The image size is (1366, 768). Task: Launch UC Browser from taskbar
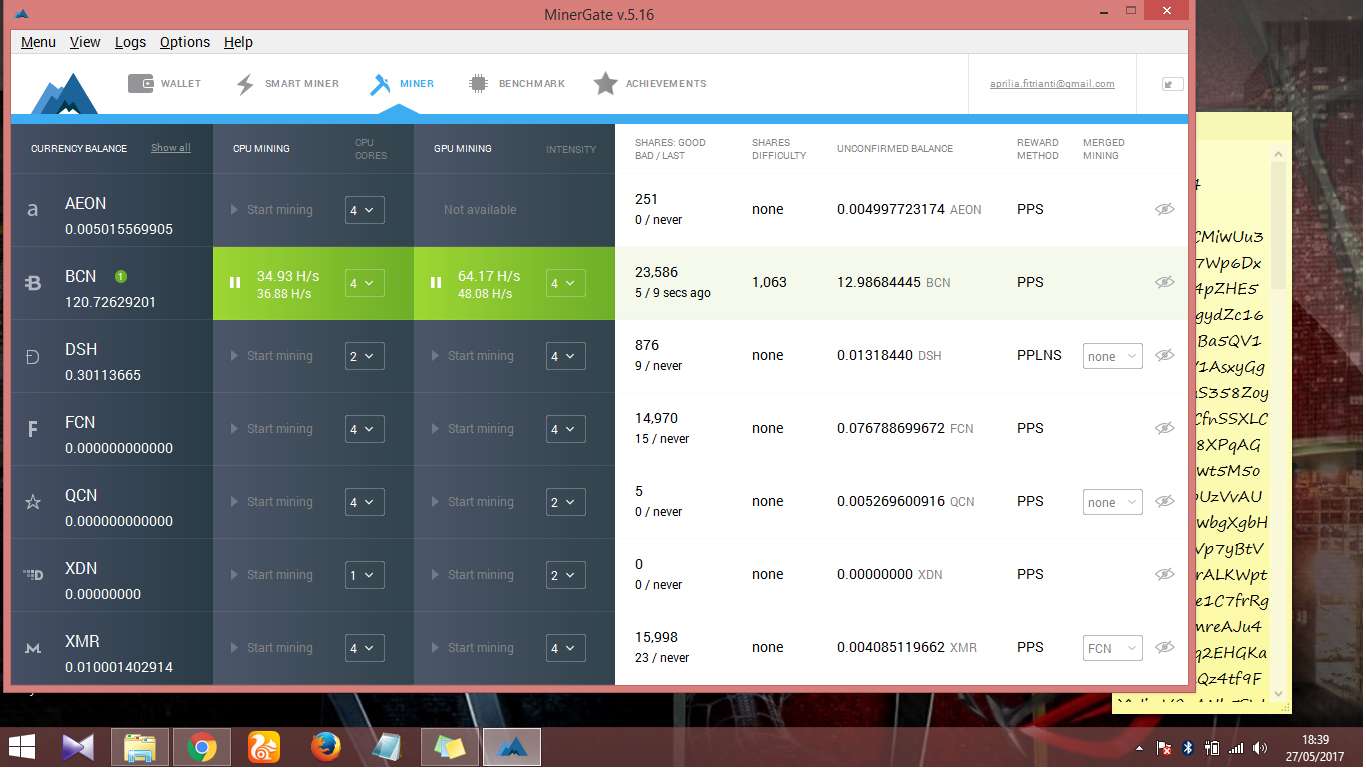coord(263,747)
